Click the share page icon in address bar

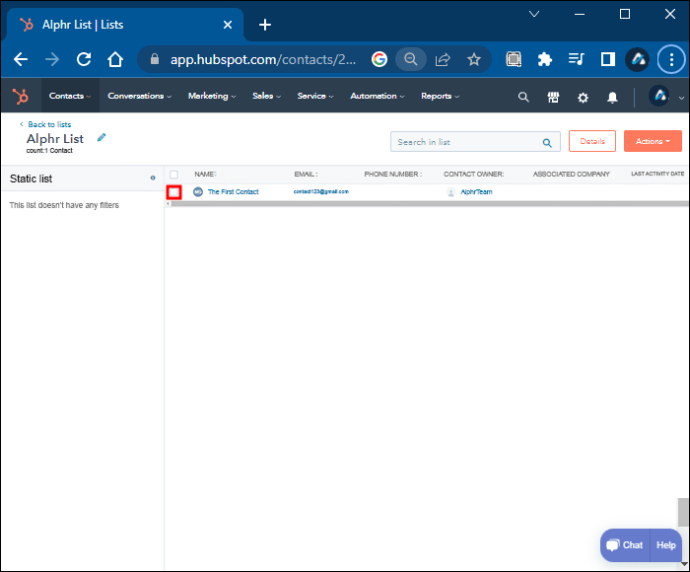(441, 59)
